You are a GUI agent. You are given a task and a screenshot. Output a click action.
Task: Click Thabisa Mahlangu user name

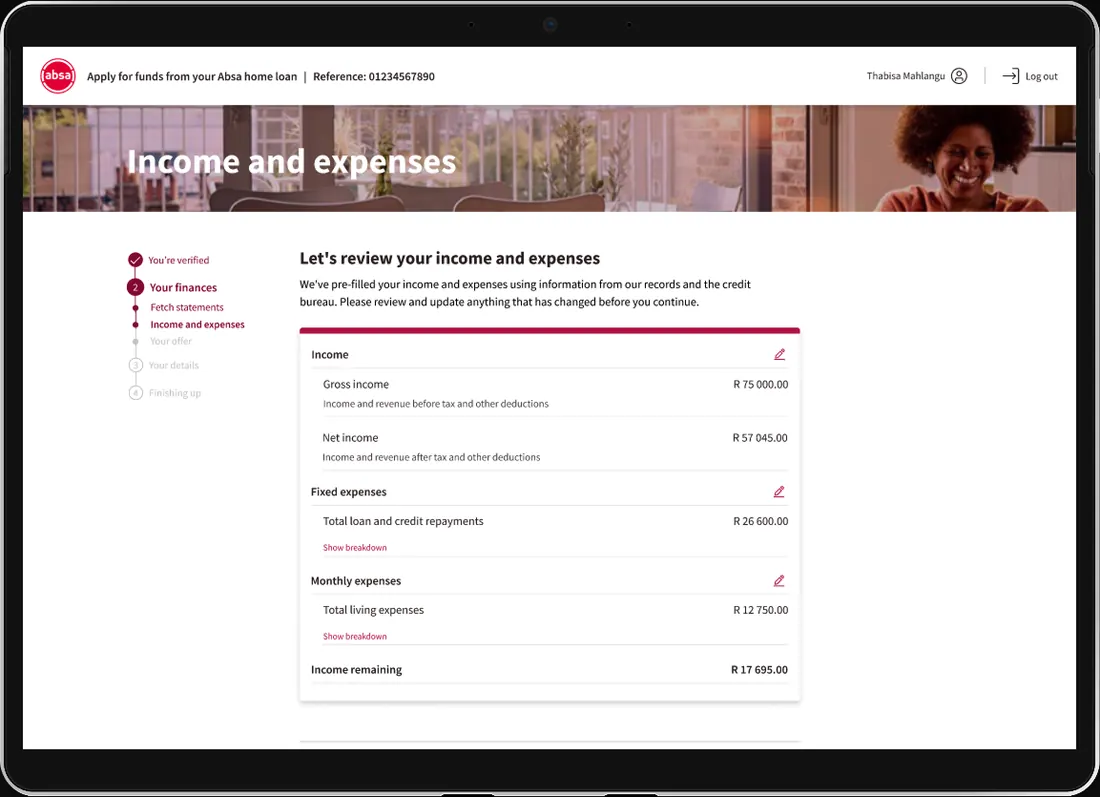[906, 76]
